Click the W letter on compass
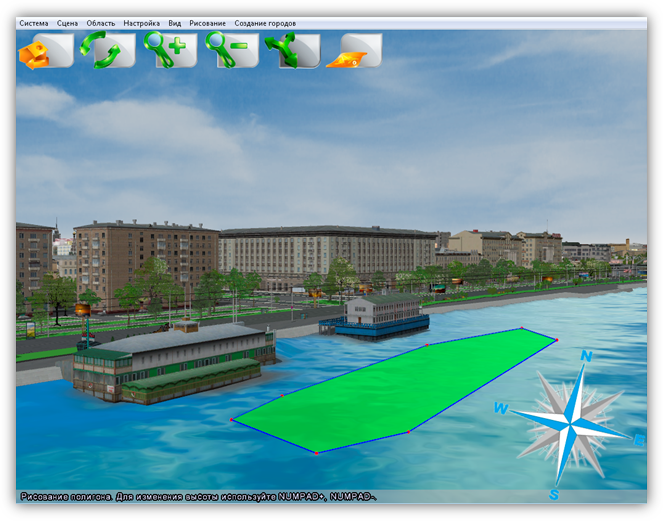Image resolution: width=663 pixels, height=521 pixels. coord(501,408)
